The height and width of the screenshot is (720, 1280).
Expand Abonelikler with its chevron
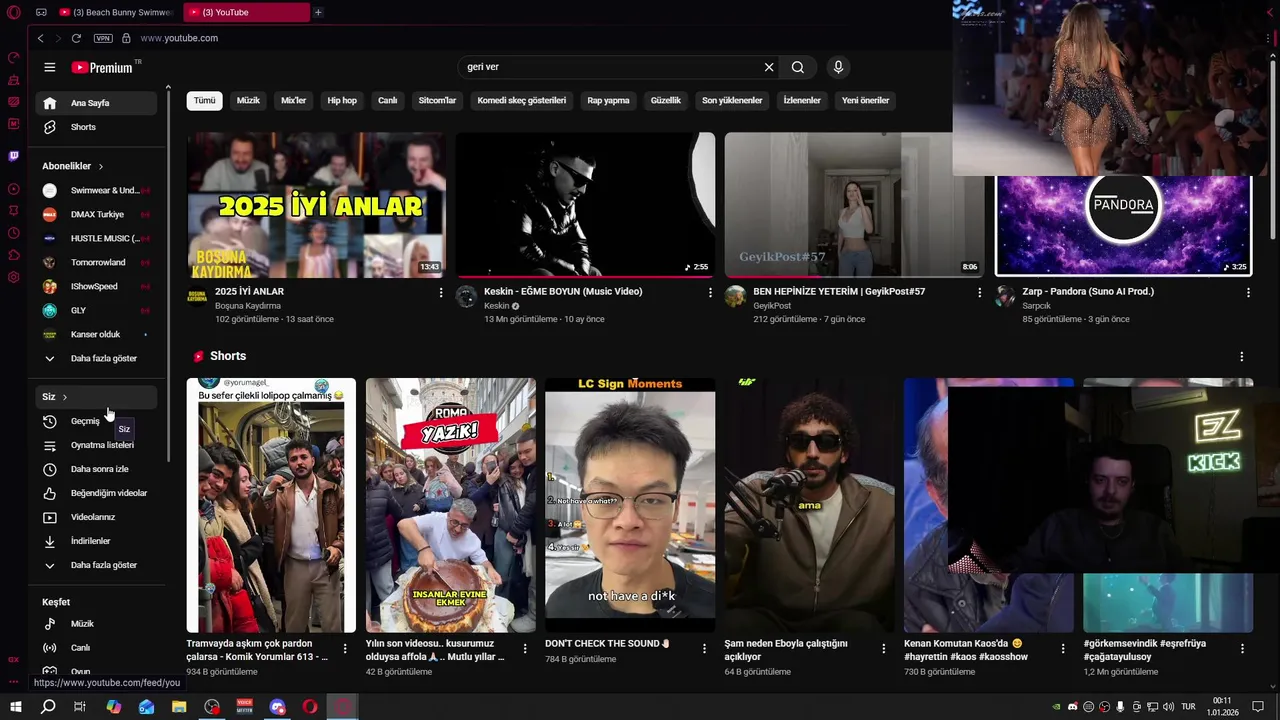point(101,166)
